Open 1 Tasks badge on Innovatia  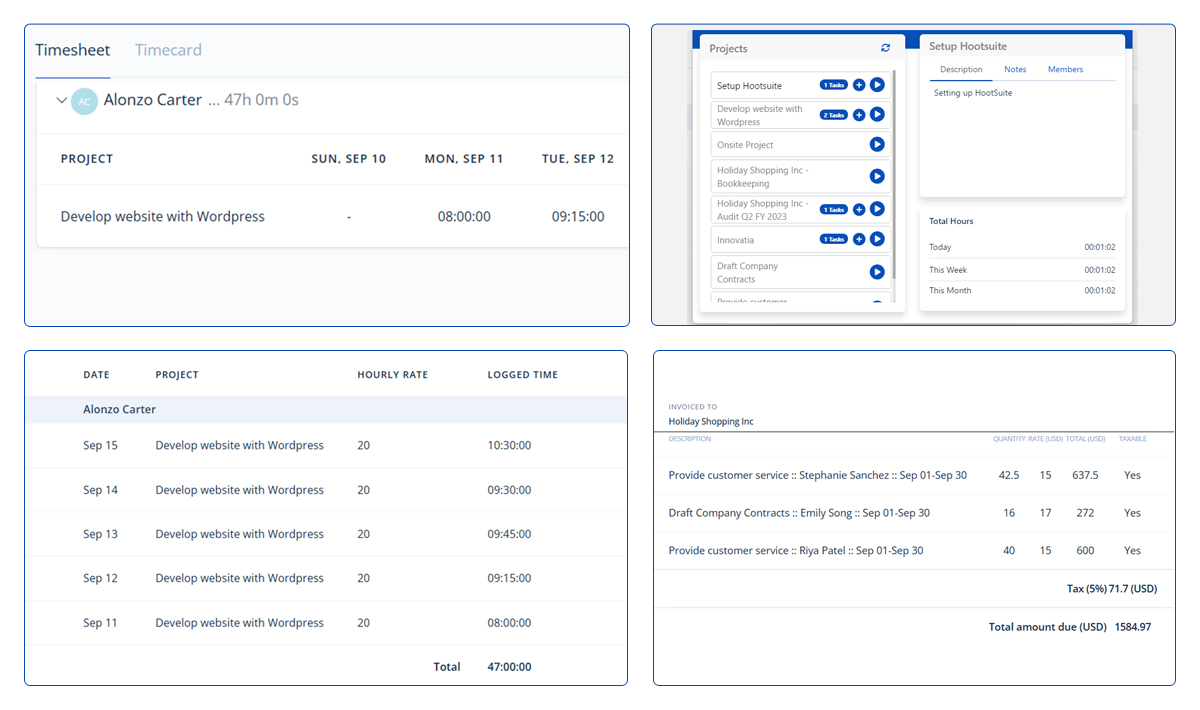tap(834, 239)
